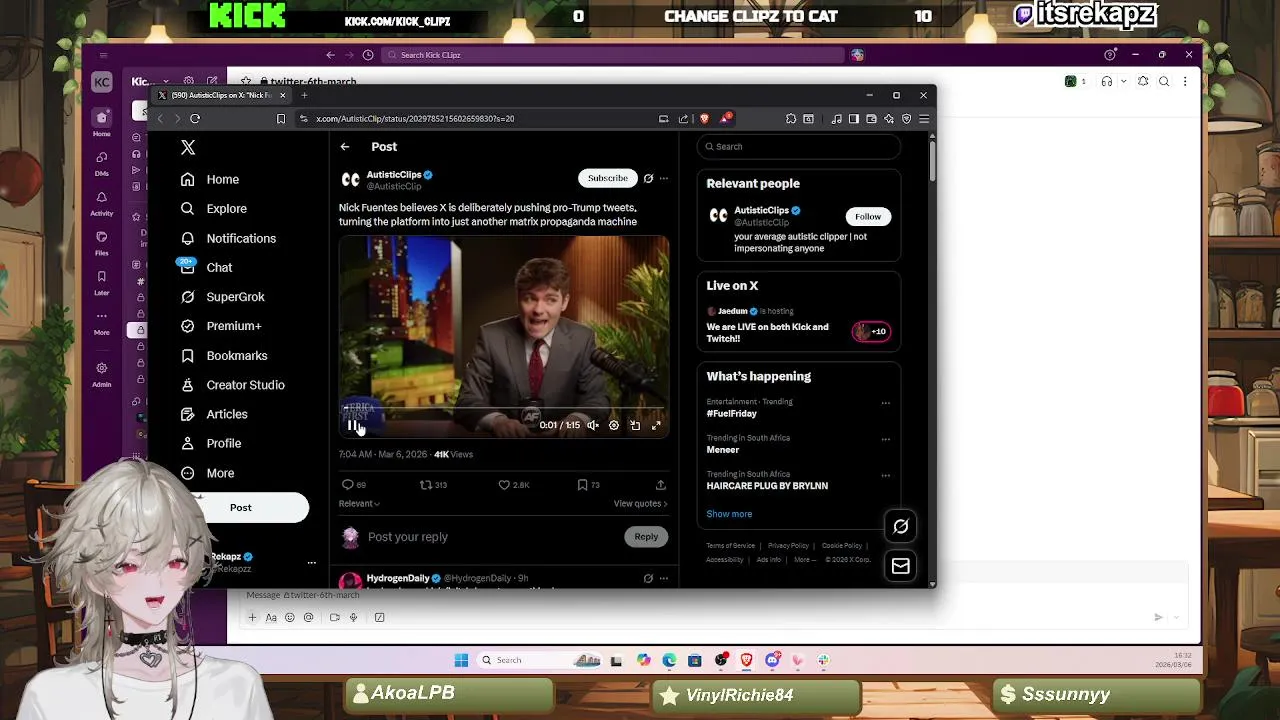
Task: Start a huddle with headphones icon in Slack
Action: click(1106, 82)
